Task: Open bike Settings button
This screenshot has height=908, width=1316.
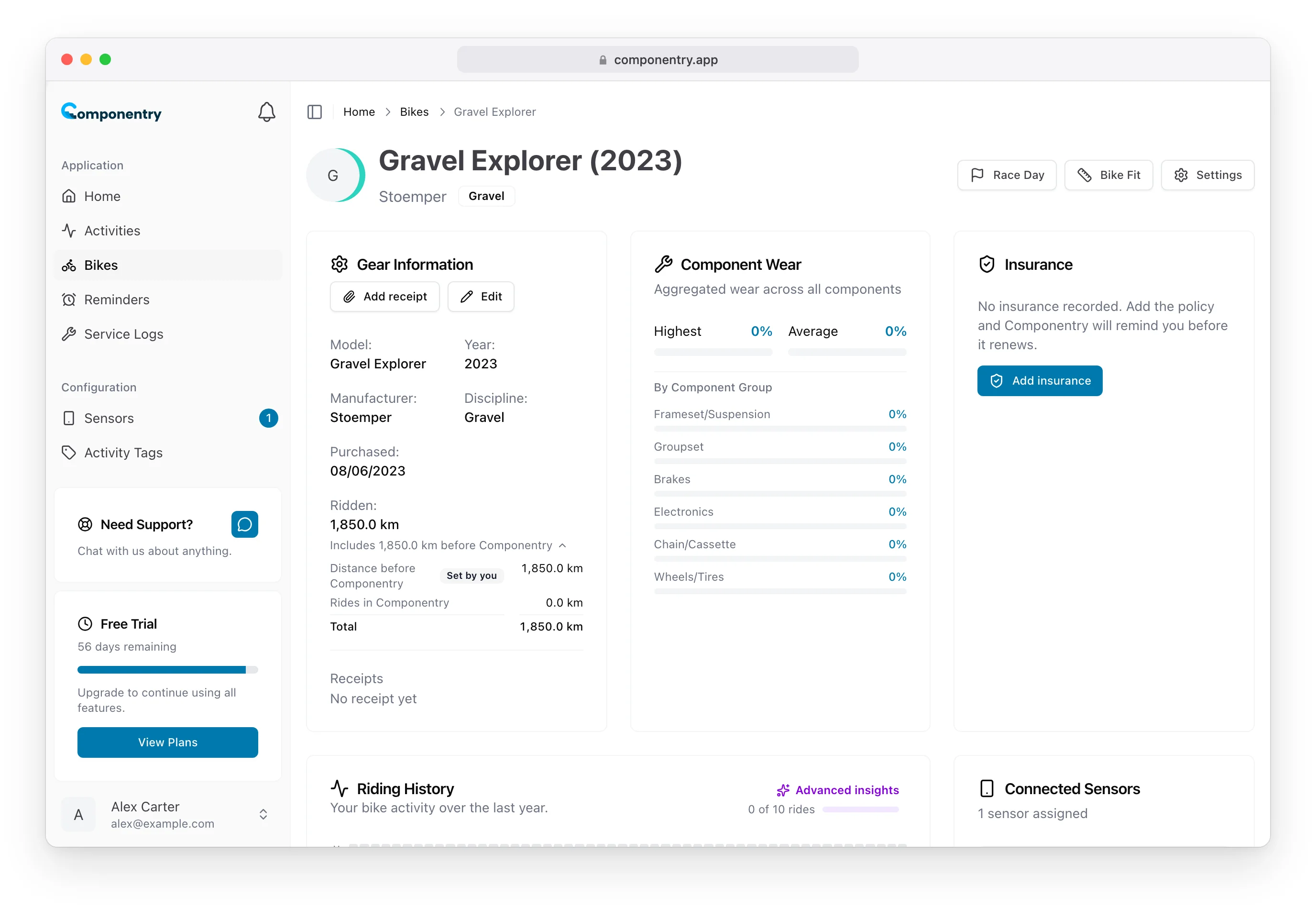Action: tap(1207, 175)
